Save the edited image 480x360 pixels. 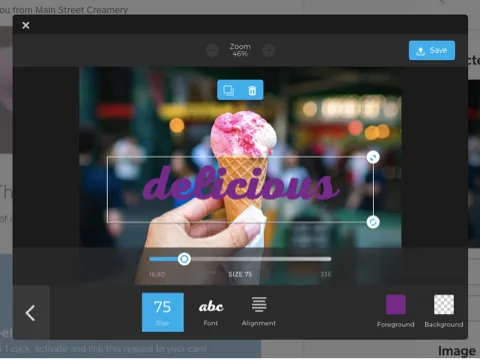432,50
